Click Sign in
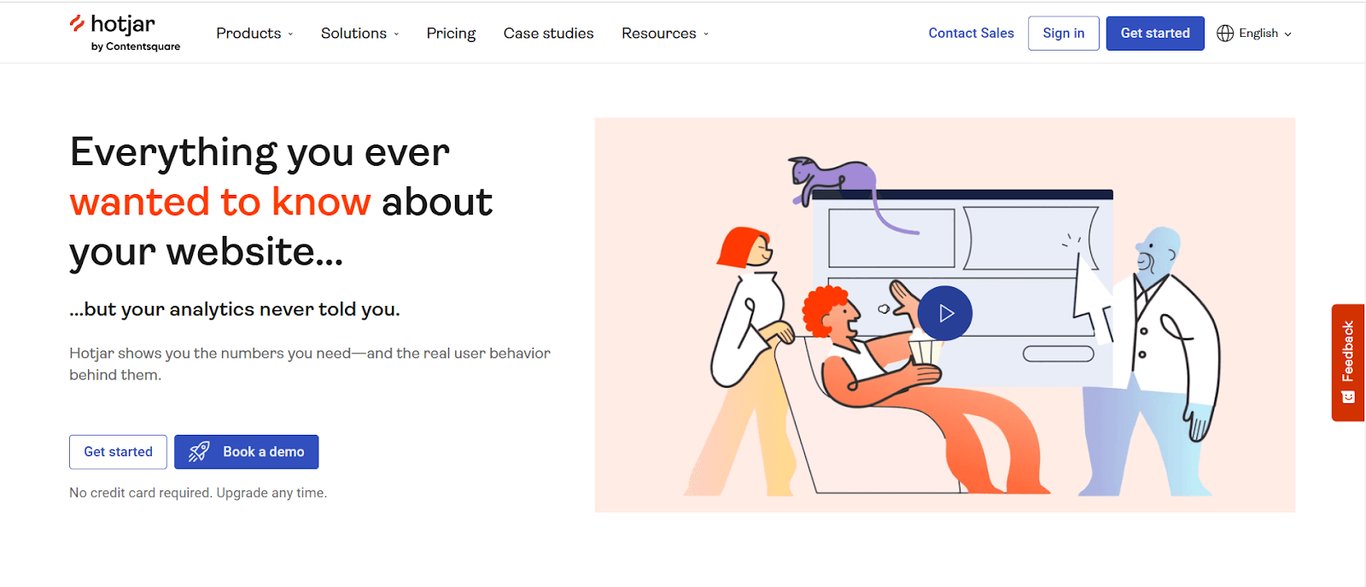The image size is (1366, 587). [1063, 32]
